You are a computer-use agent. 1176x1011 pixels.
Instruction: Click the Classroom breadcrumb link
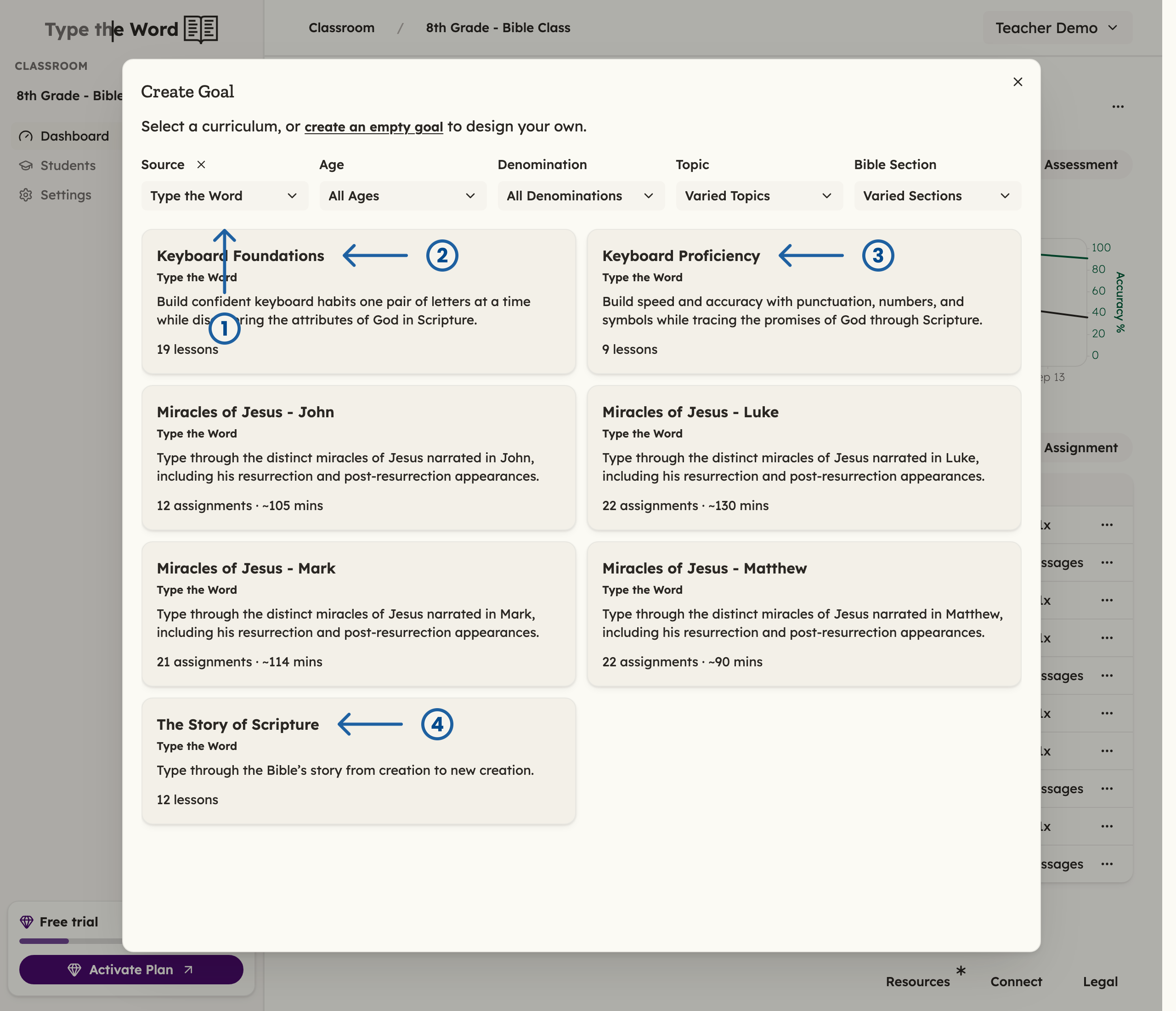click(x=342, y=28)
